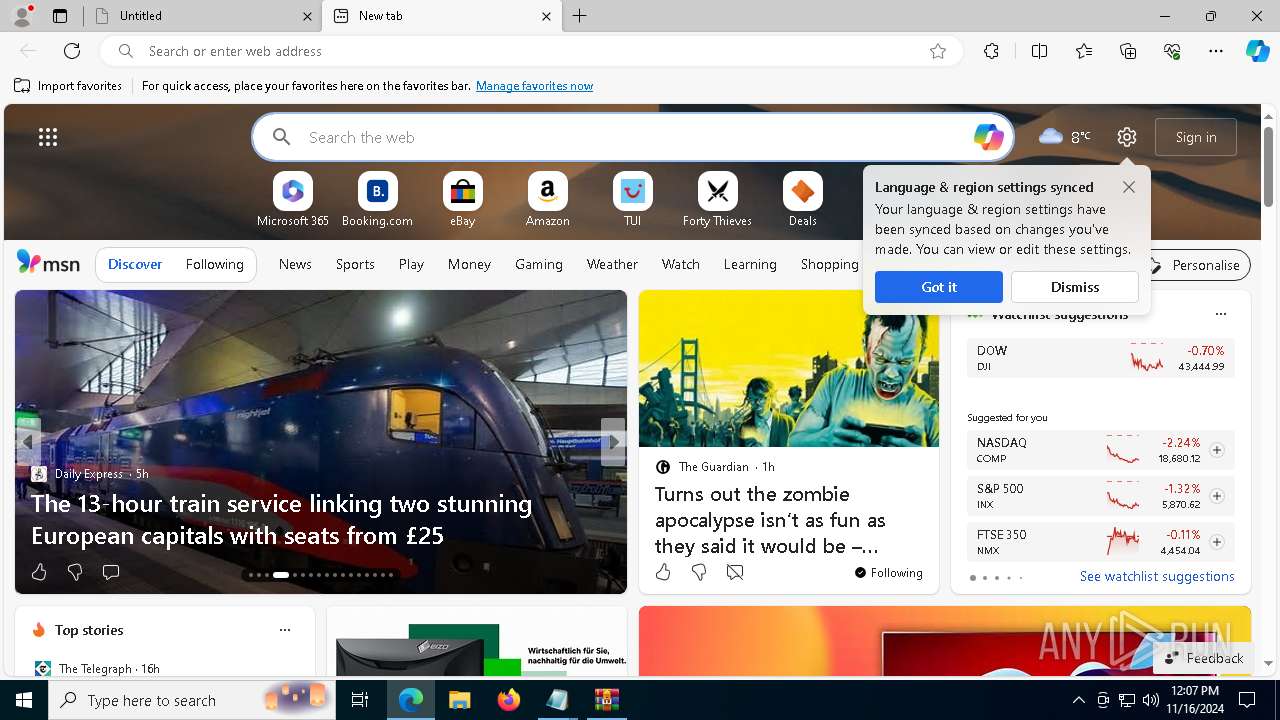This screenshot has width=1280, height=720.
Task: Open Windows Start menu
Action: click(24, 700)
